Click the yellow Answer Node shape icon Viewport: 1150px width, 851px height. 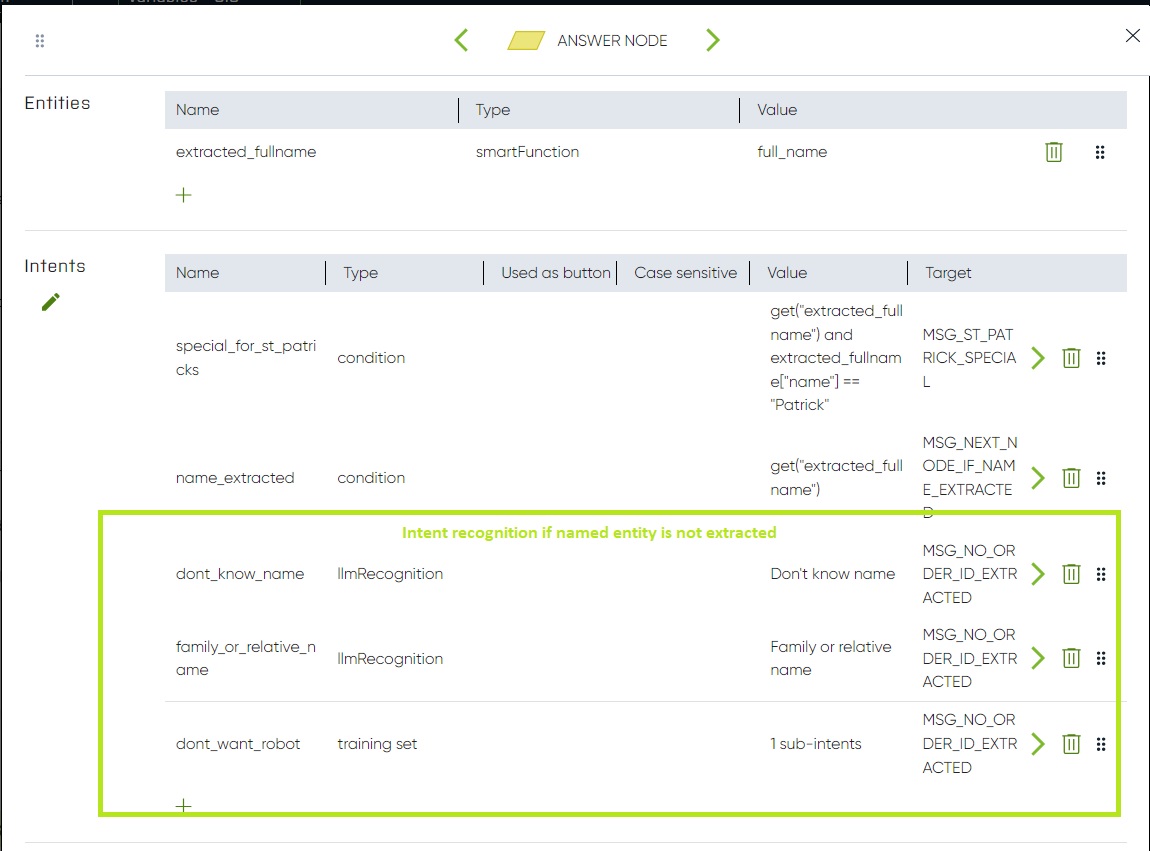(526, 41)
